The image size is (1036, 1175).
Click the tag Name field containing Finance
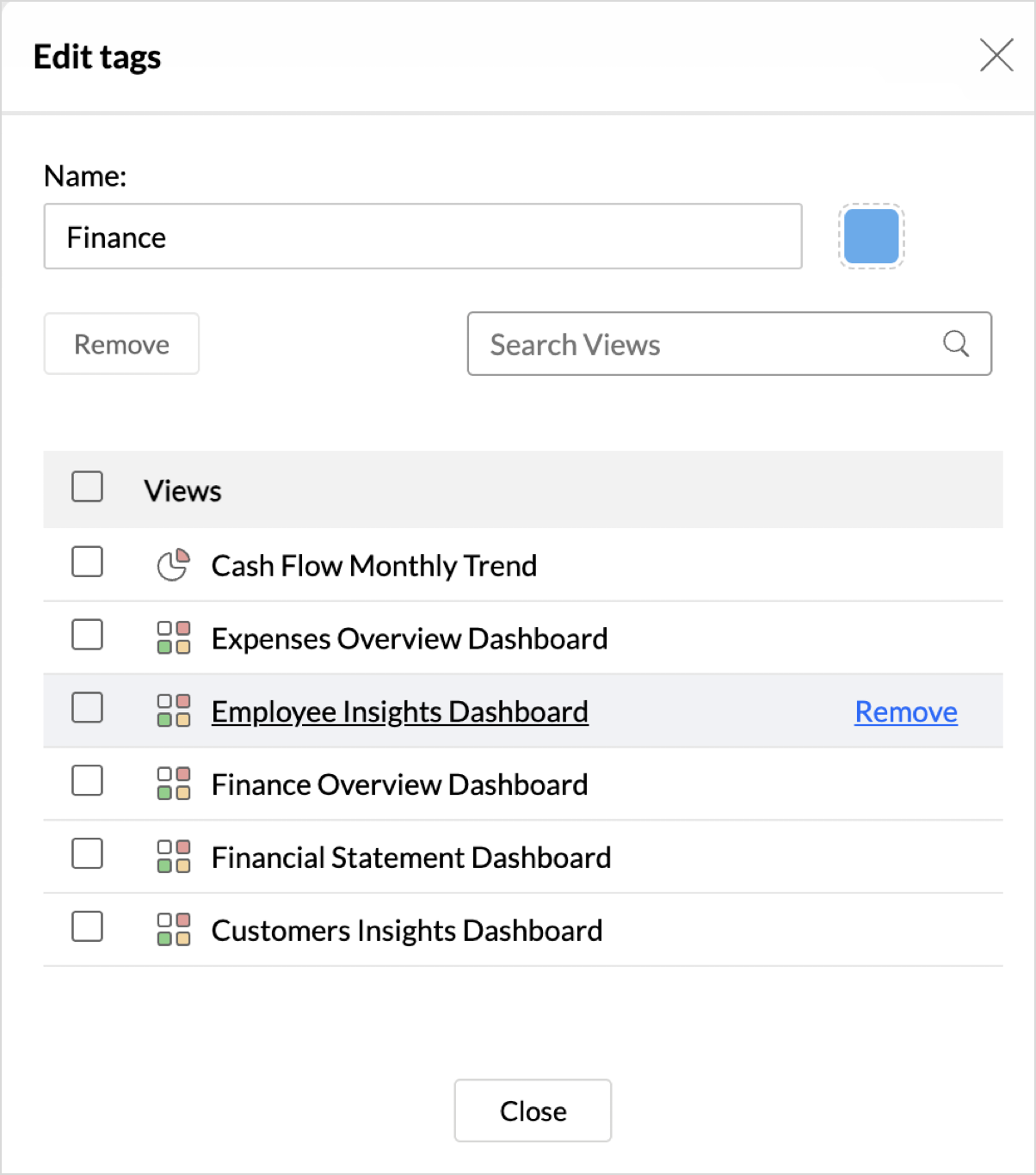pos(422,237)
